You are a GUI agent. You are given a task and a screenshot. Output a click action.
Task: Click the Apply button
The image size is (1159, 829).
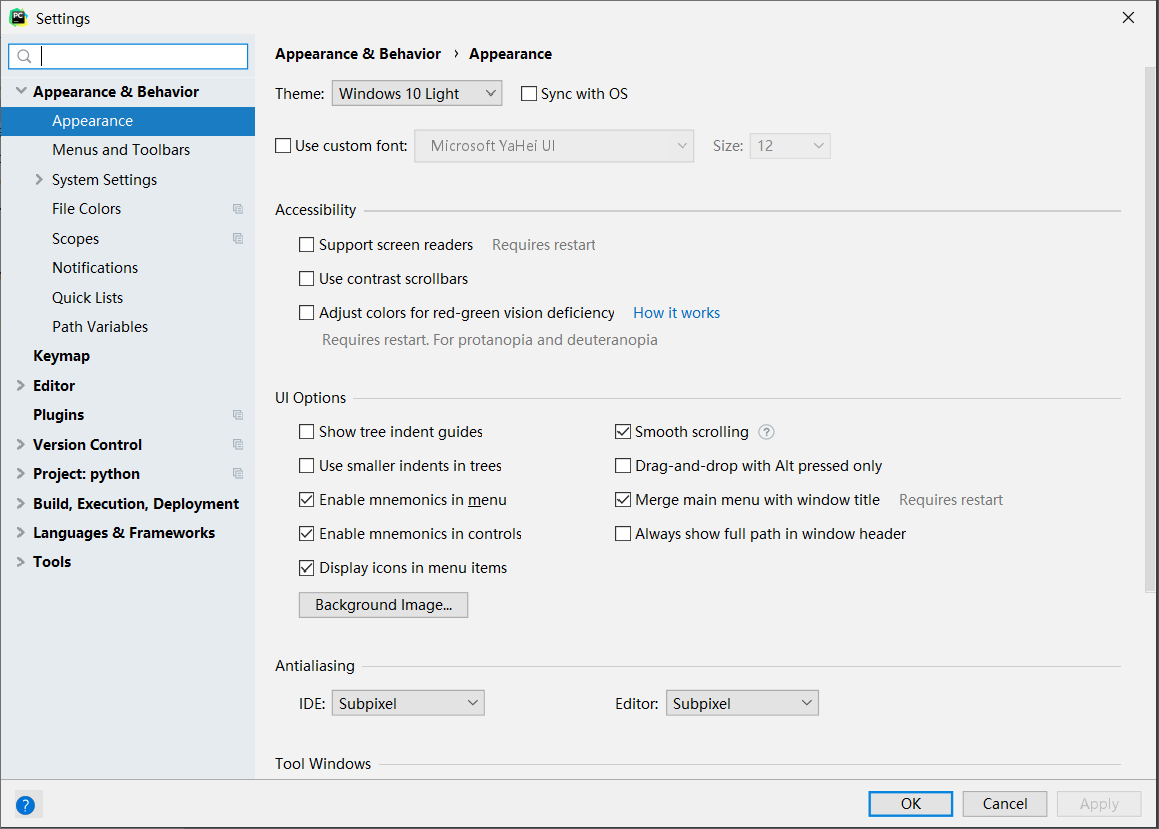pyautogui.click(x=1098, y=804)
